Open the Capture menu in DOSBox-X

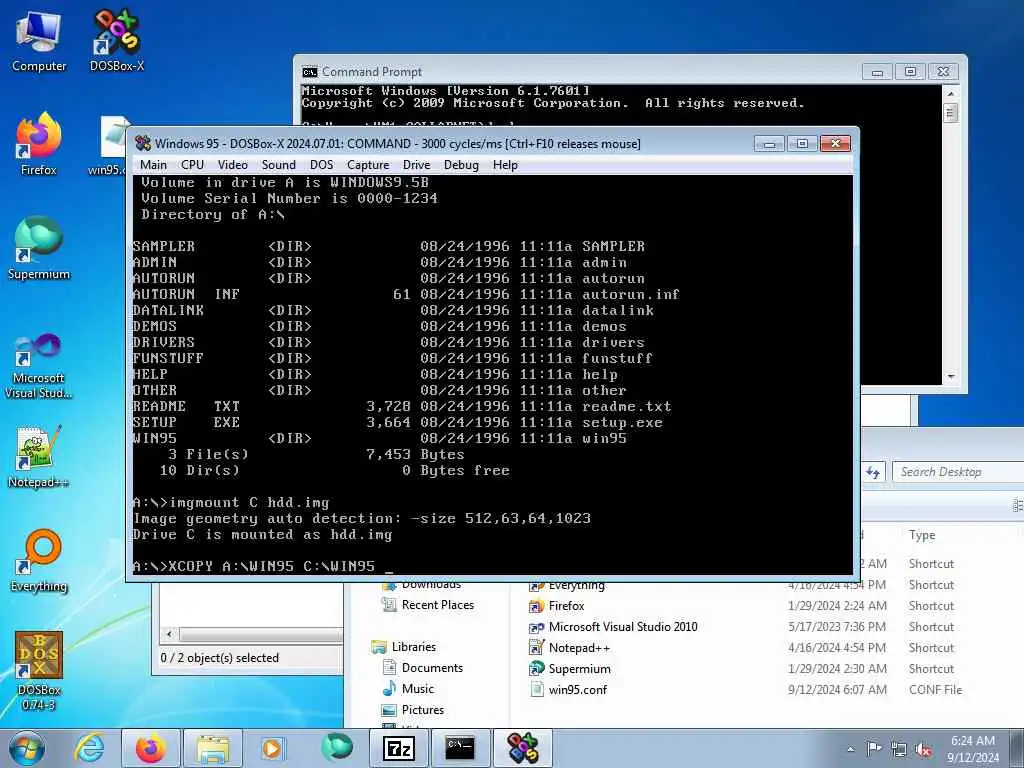pyautogui.click(x=368, y=165)
